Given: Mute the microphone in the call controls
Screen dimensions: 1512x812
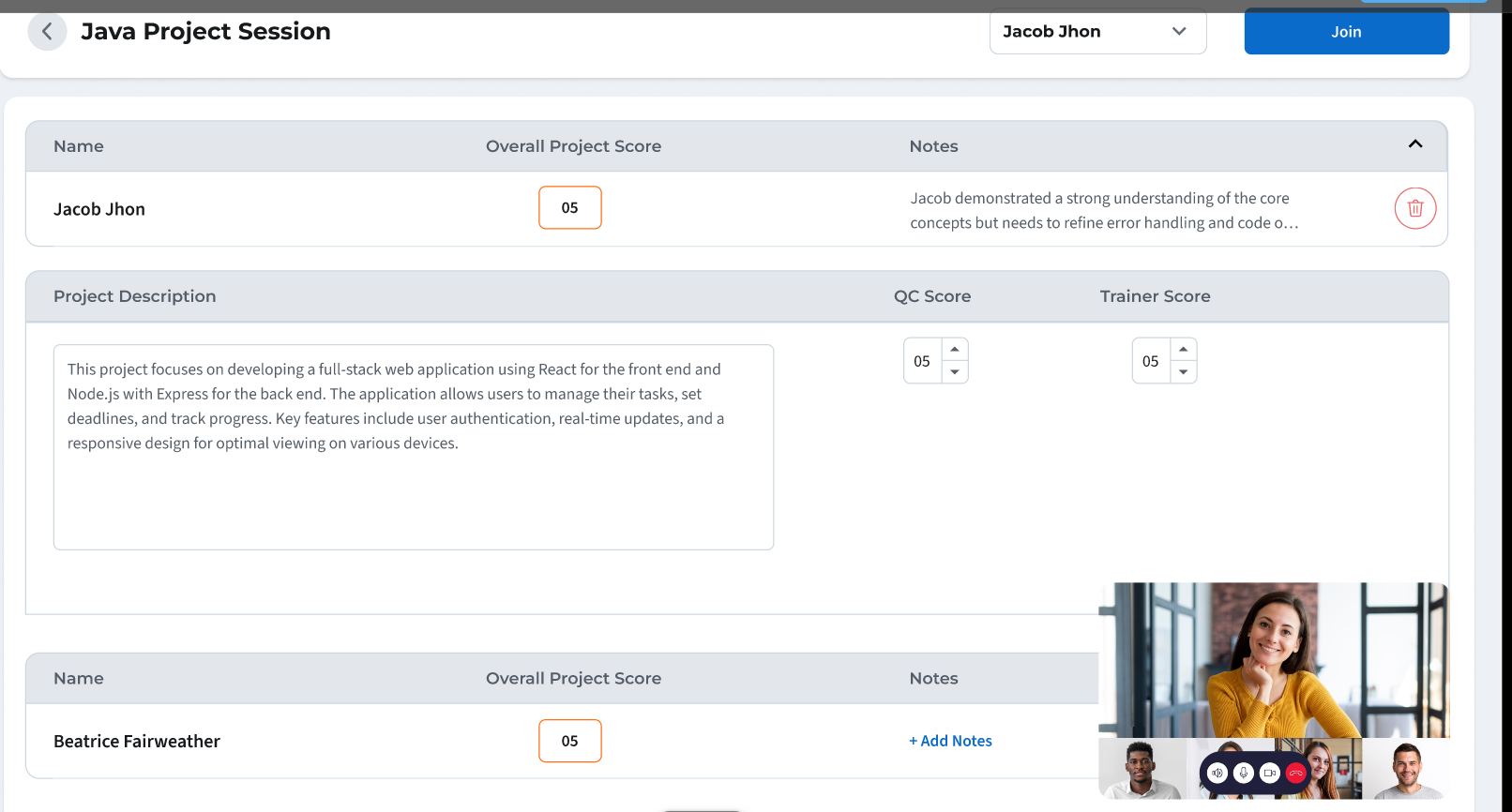Looking at the screenshot, I should point(1244,773).
